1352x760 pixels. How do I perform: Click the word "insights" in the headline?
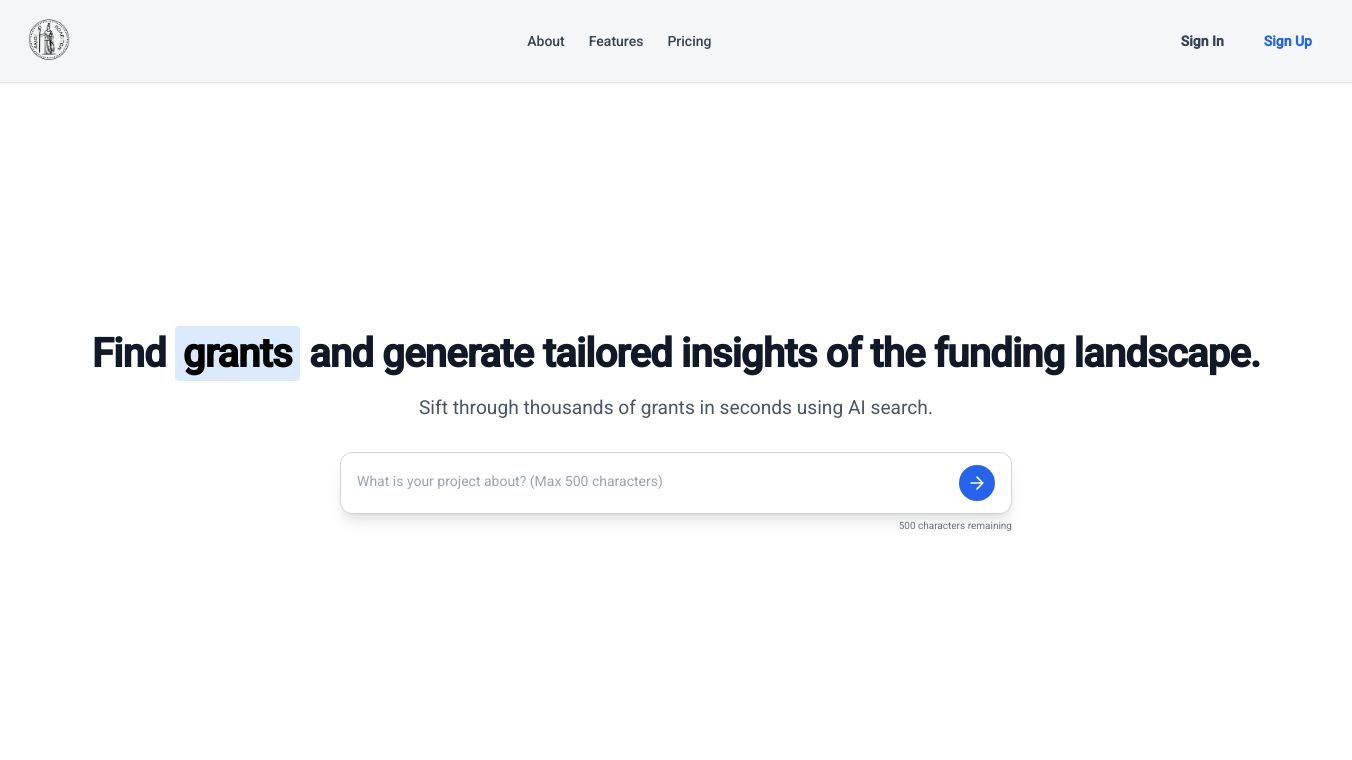(749, 353)
